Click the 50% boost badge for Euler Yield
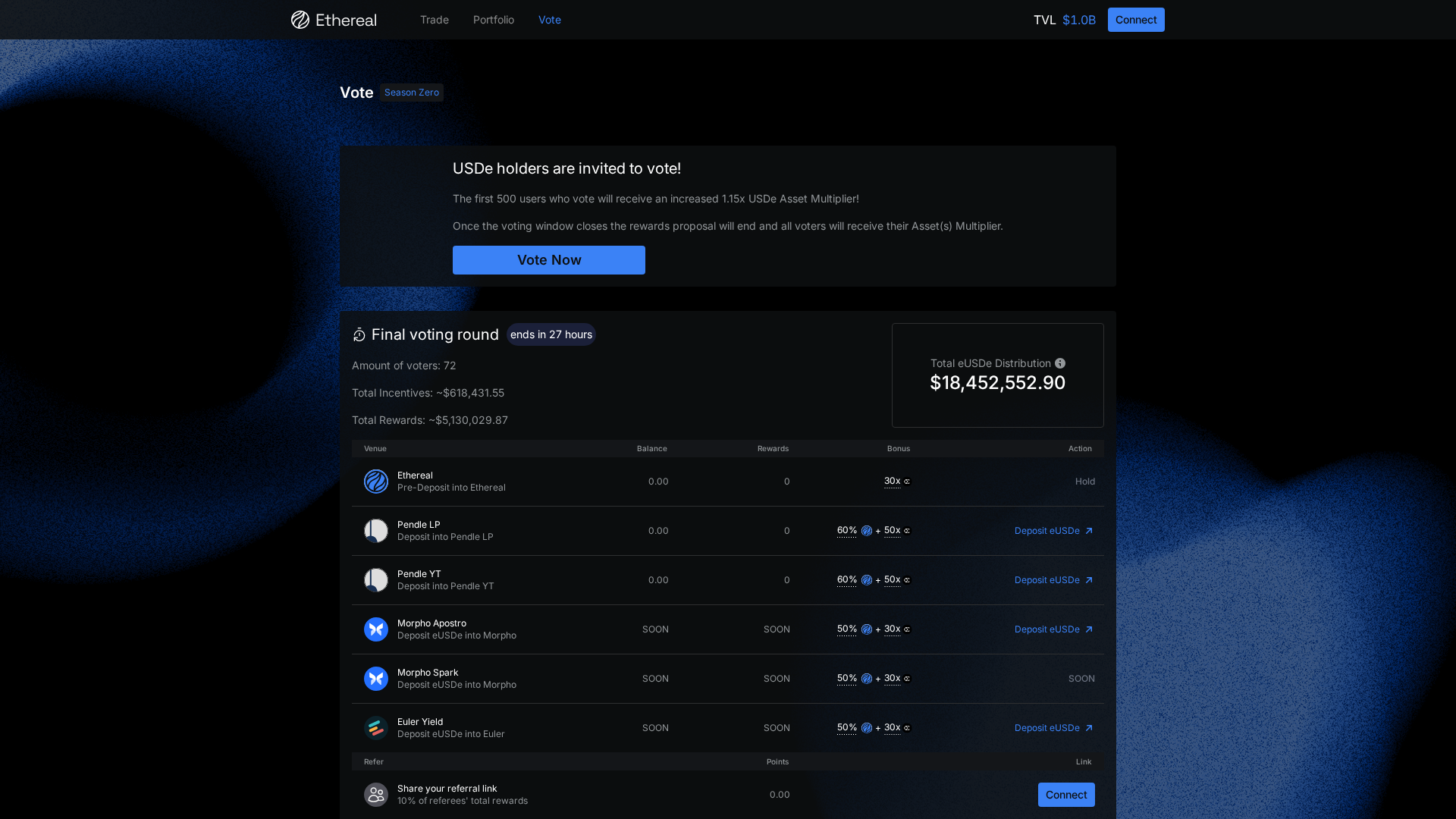 pos(846,727)
